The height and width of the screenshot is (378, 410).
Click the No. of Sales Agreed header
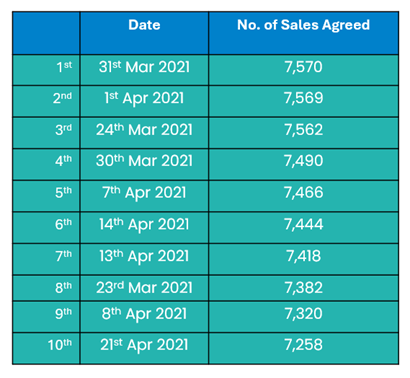click(303, 25)
